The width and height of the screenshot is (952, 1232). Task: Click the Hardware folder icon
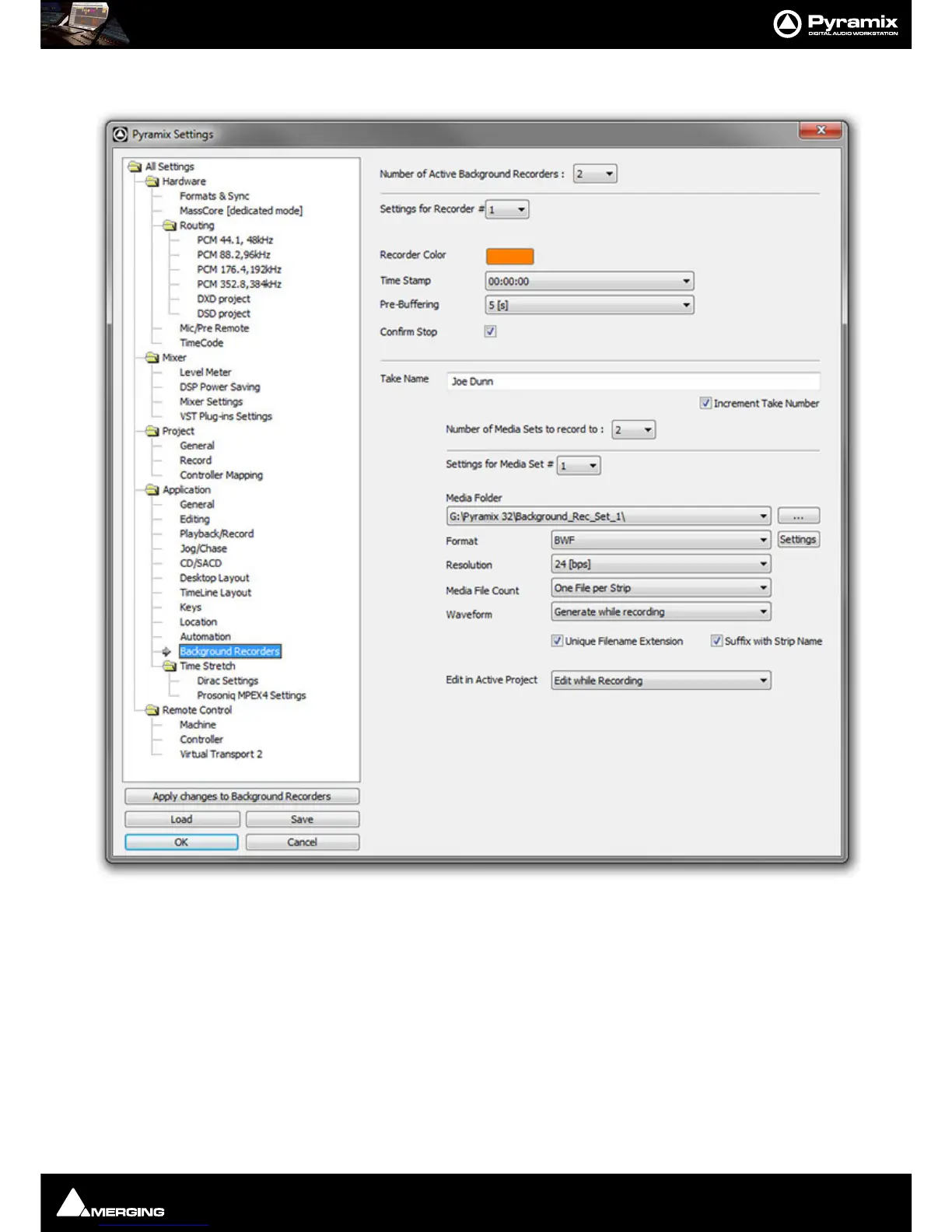[x=152, y=181]
